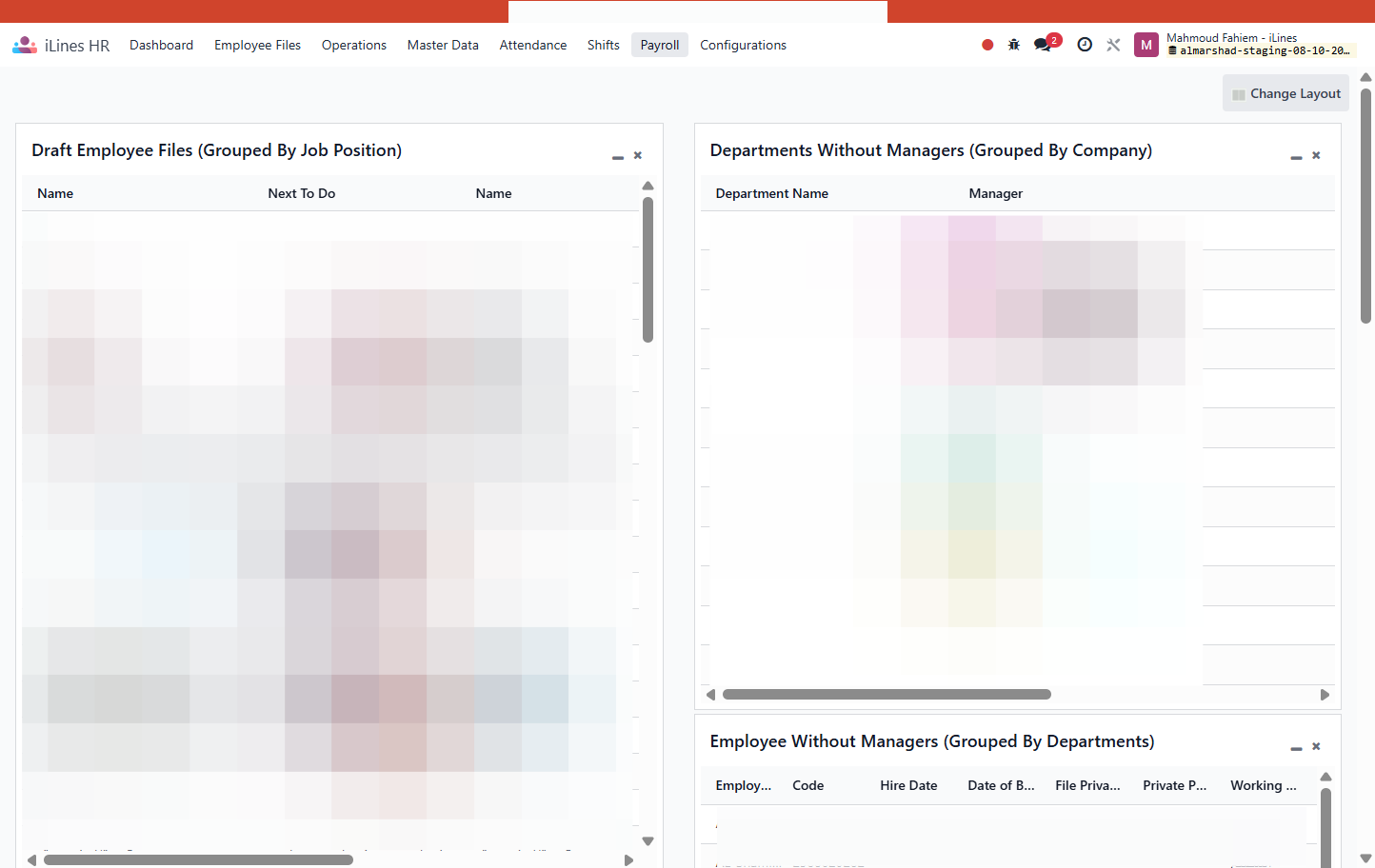Click the Departments panel horizontal scrollbar thumb
This screenshot has height=868, width=1375.
tap(887, 695)
